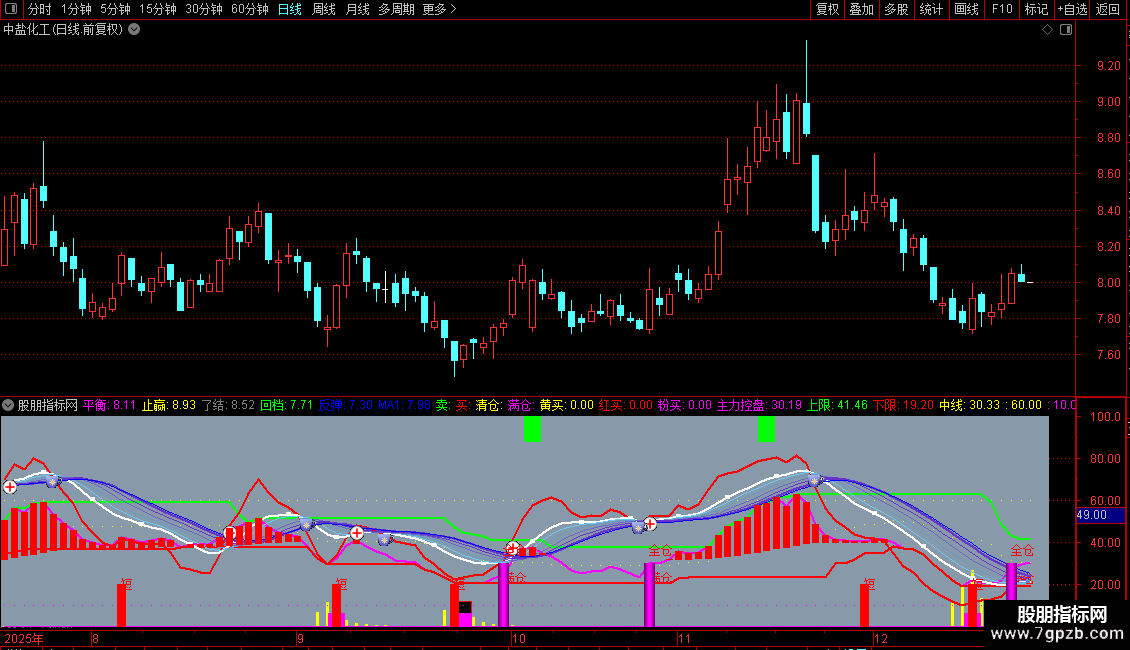This screenshot has width=1130, height=650.
Task: Click the 全仓 label near month 11
Action: (x=660, y=551)
